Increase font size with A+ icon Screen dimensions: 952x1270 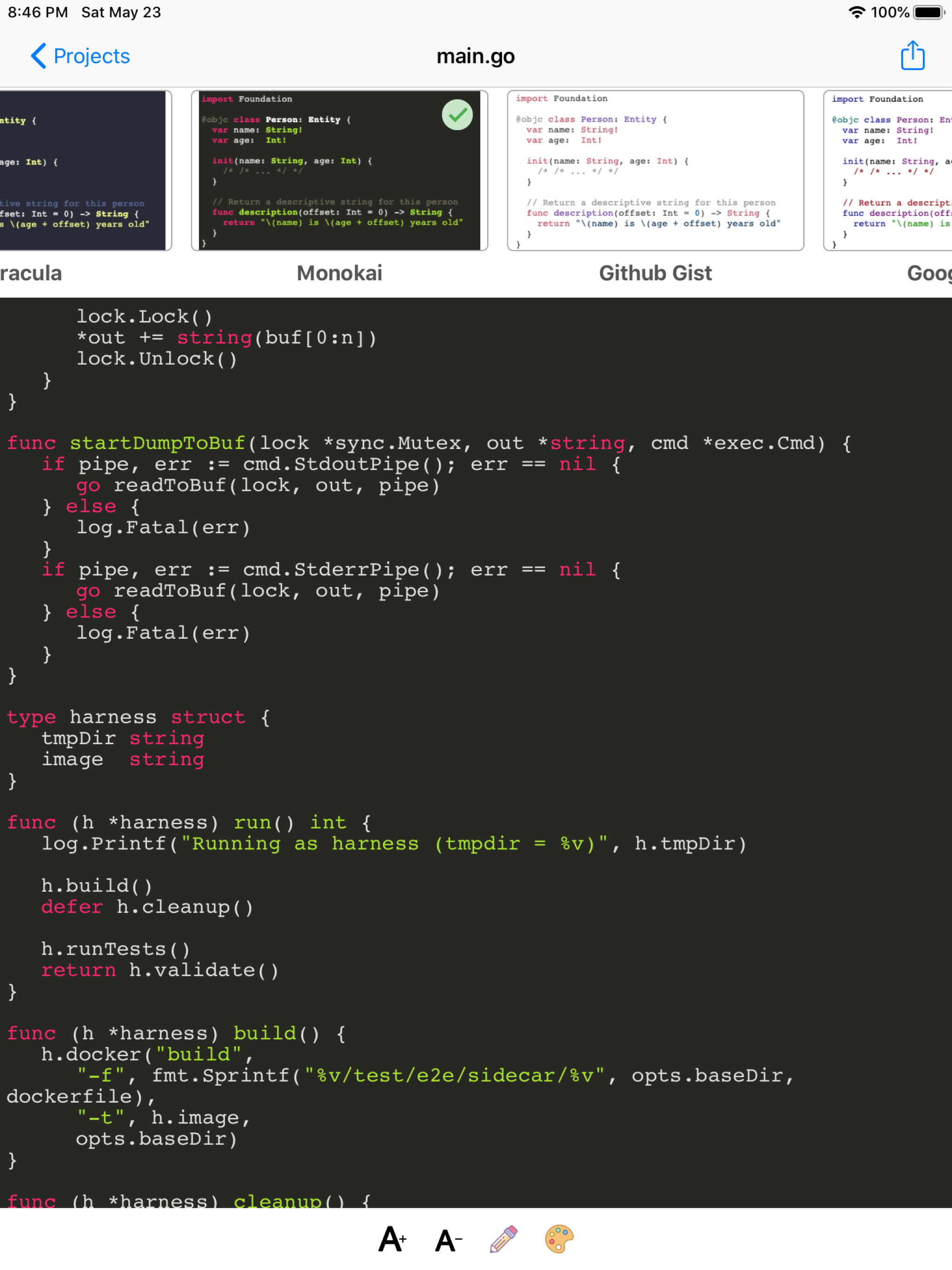click(393, 1240)
